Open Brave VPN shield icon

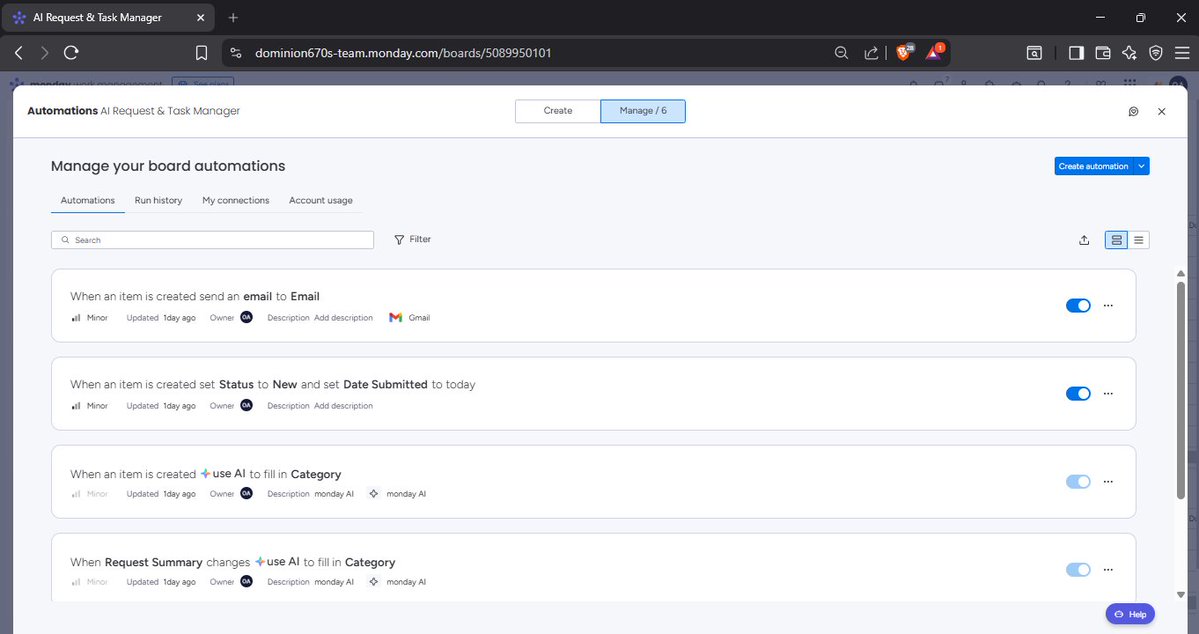[1155, 53]
